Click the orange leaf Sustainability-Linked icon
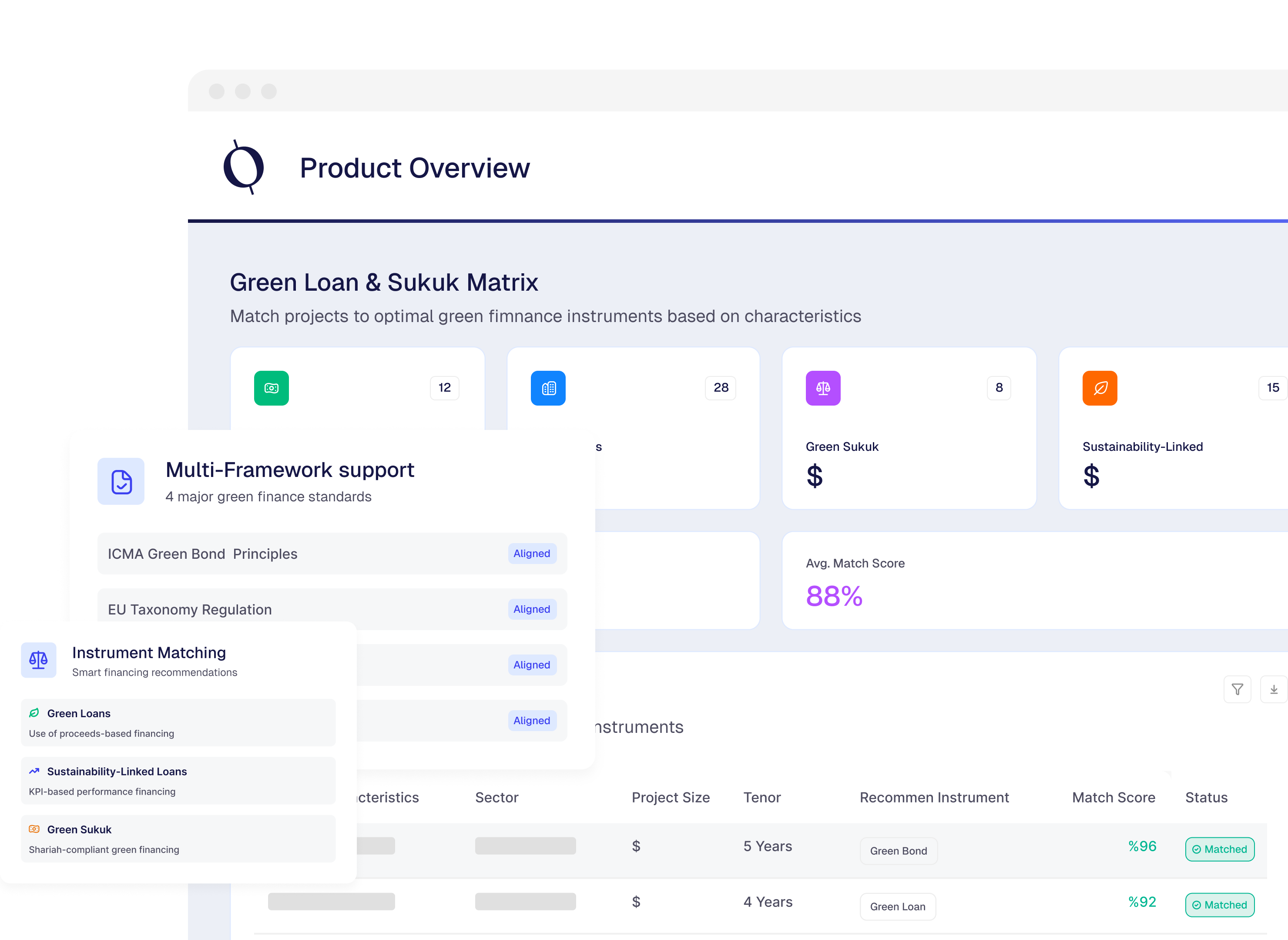 [x=1099, y=388]
